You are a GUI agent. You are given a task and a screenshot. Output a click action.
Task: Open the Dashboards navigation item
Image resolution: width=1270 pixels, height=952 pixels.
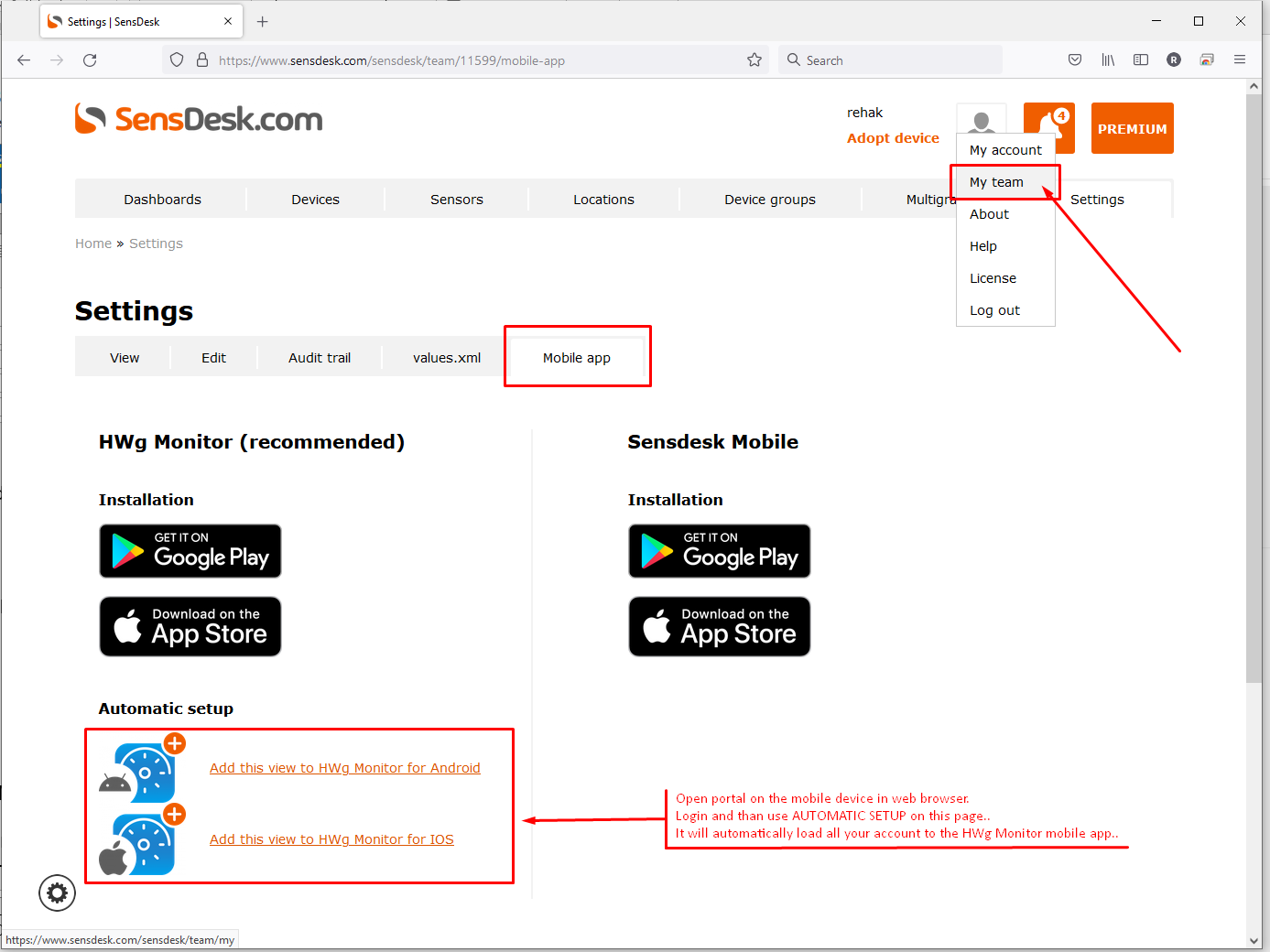162,200
